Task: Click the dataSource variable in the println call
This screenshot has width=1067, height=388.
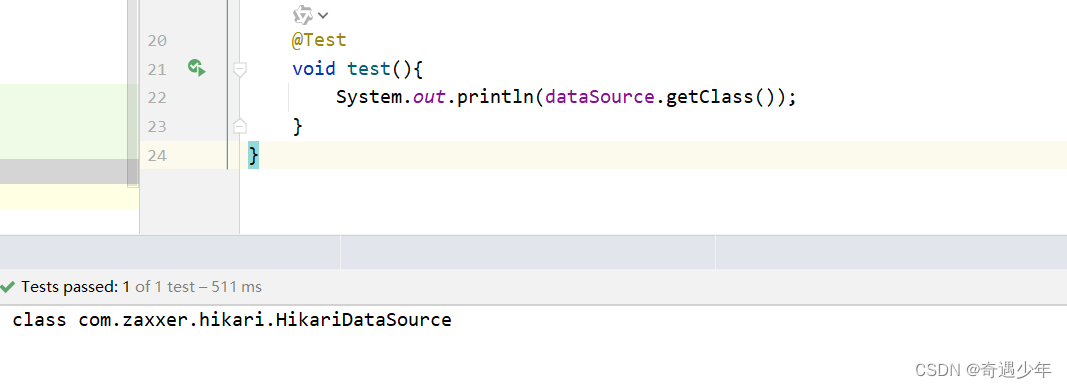Action: [601, 97]
